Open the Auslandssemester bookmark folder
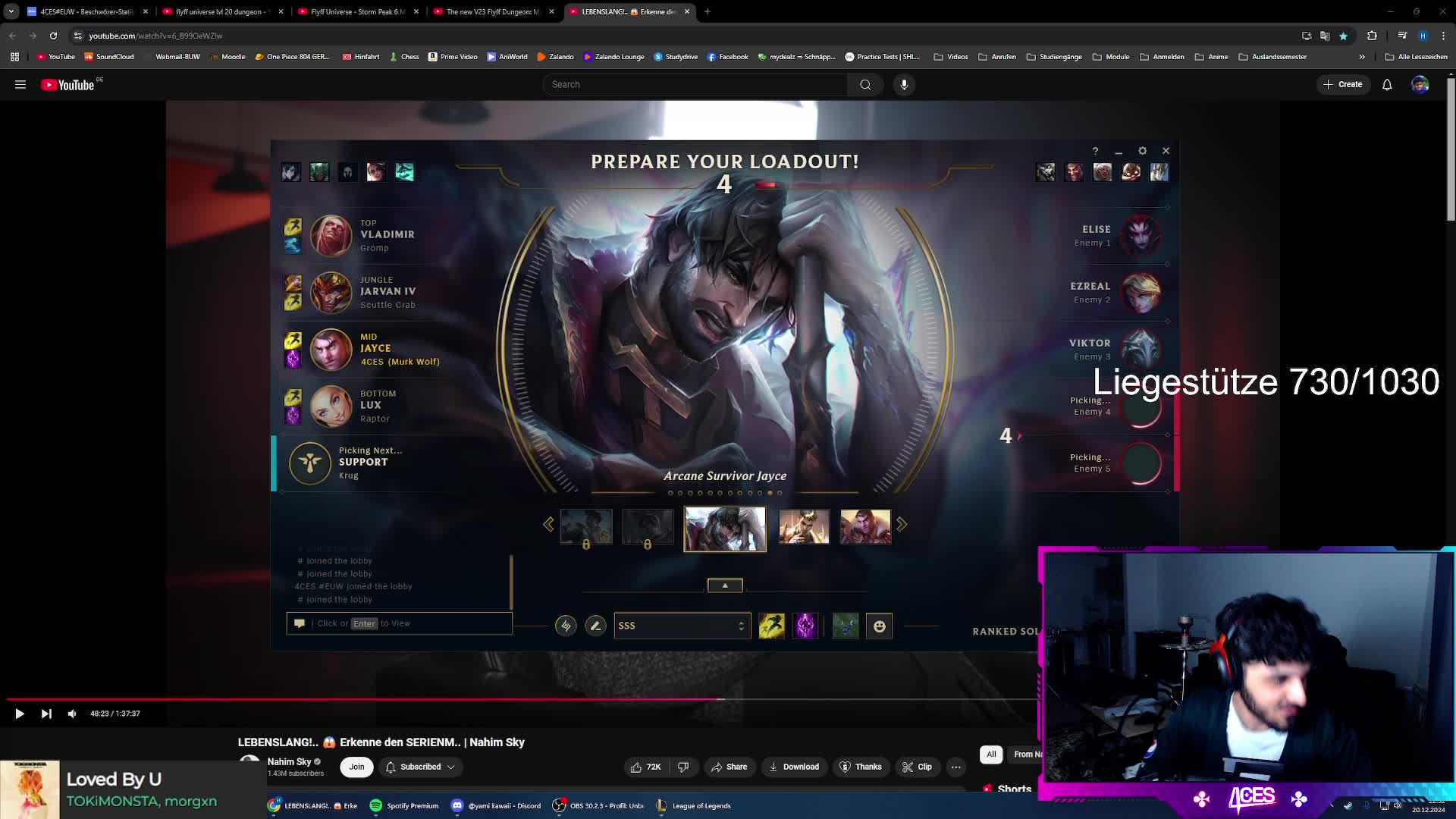The image size is (1456, 819). pos(1272,57)
